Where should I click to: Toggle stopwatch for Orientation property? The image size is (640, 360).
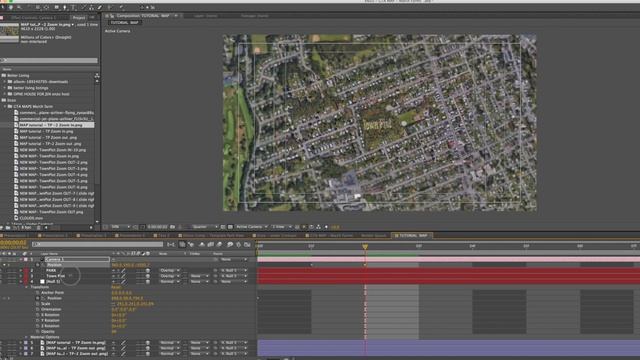38,309
